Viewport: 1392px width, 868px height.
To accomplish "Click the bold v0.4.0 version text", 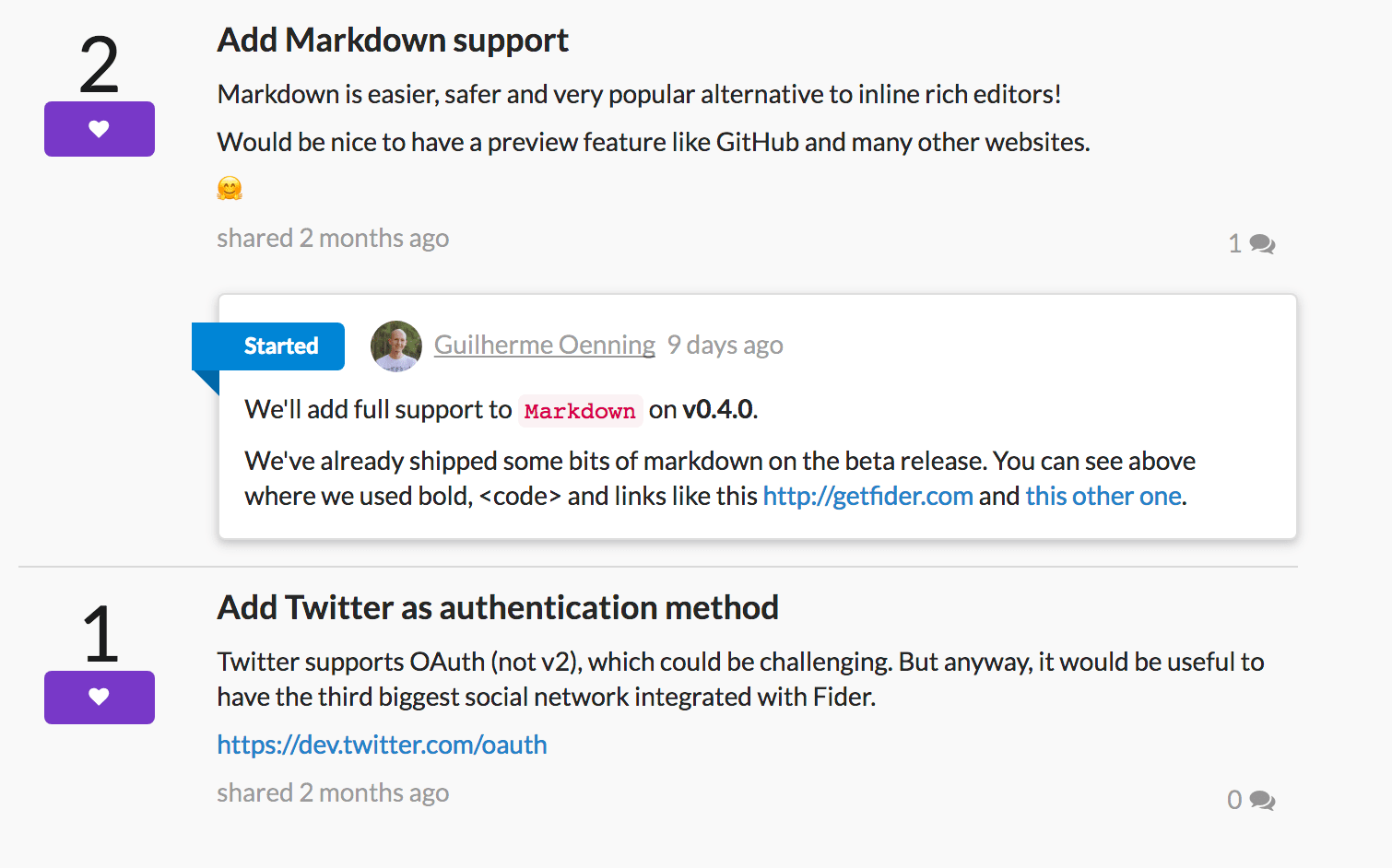I will pos(717,409).
